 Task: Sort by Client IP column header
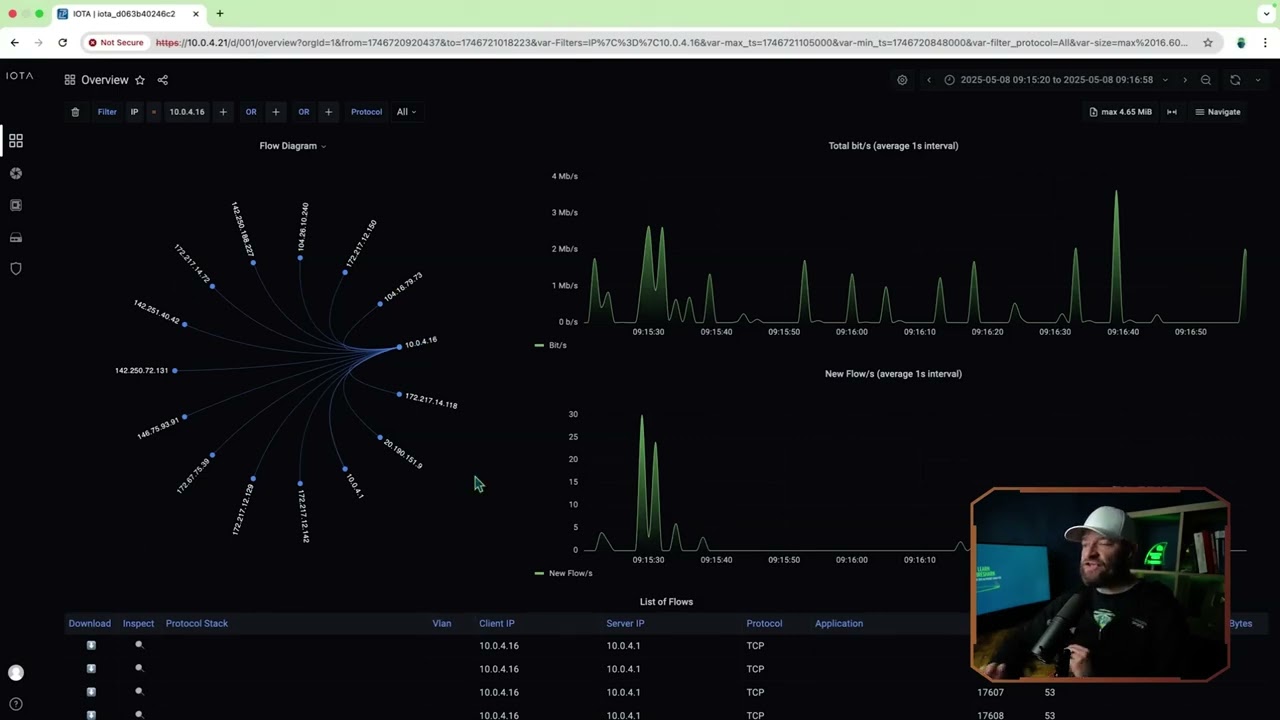[x=497, y=624]
